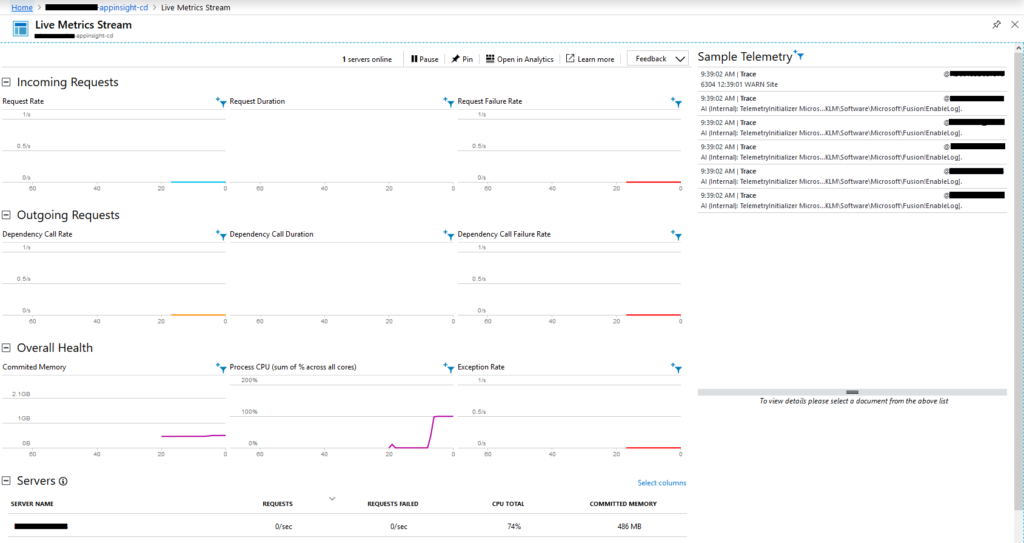Click sort chevron beside Requests column
Screen dimensions: 1024x543
pyautogui.click(x=332, y=499)
